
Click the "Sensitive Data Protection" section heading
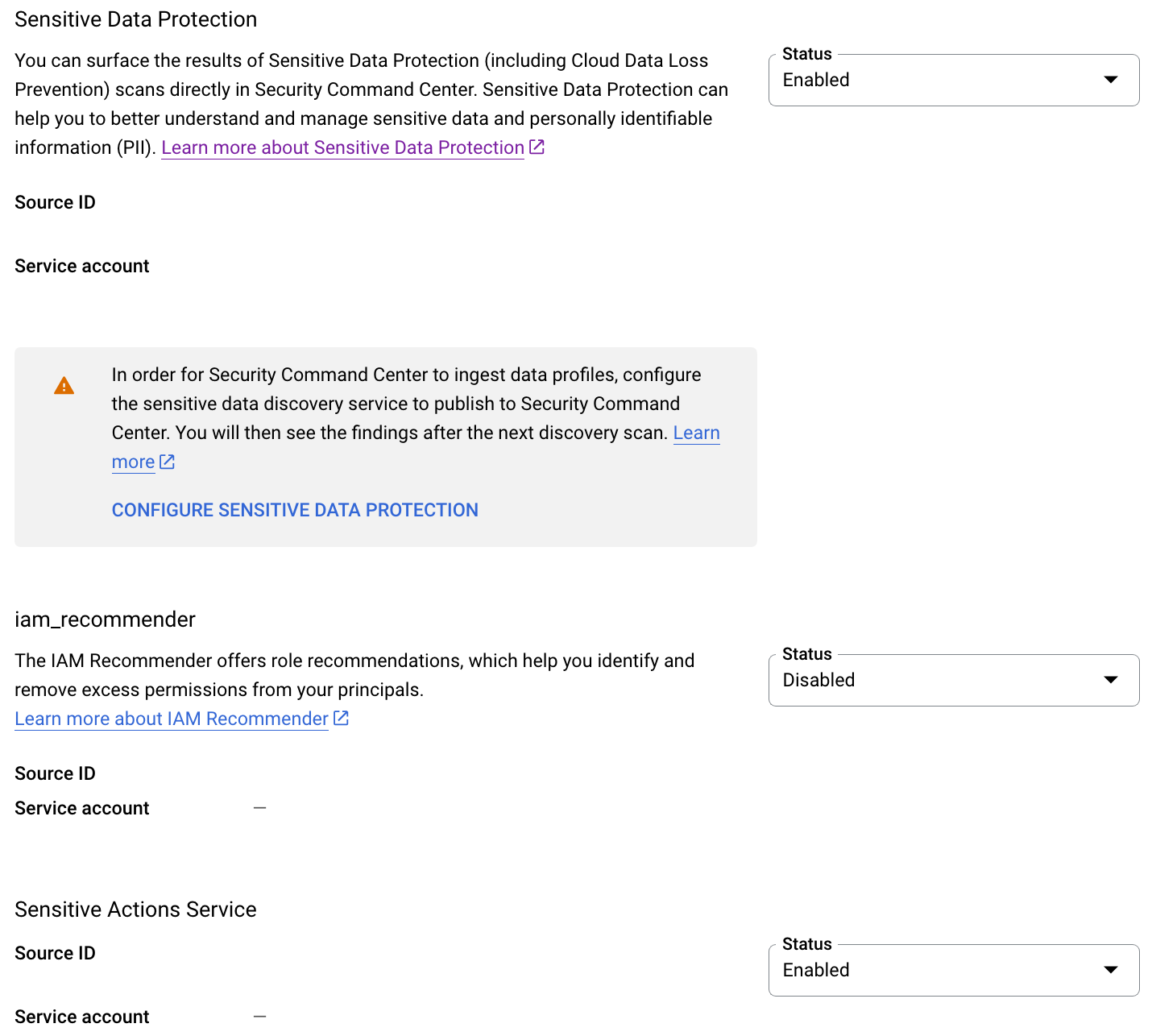135,19
